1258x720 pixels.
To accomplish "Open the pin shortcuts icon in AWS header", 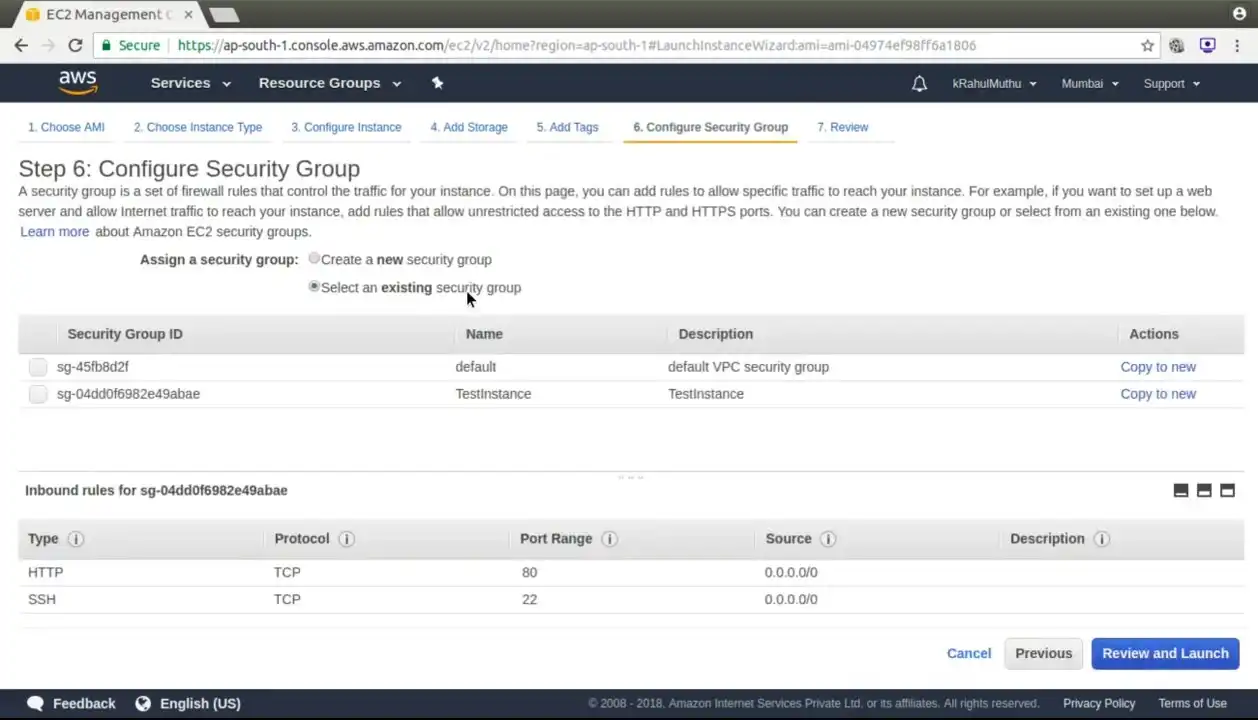I will 437,83.
